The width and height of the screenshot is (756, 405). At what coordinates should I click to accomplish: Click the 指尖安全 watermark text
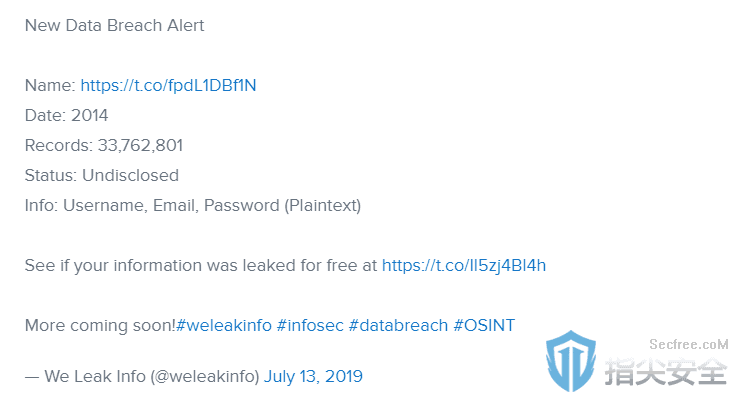click(x=666, y=372)
